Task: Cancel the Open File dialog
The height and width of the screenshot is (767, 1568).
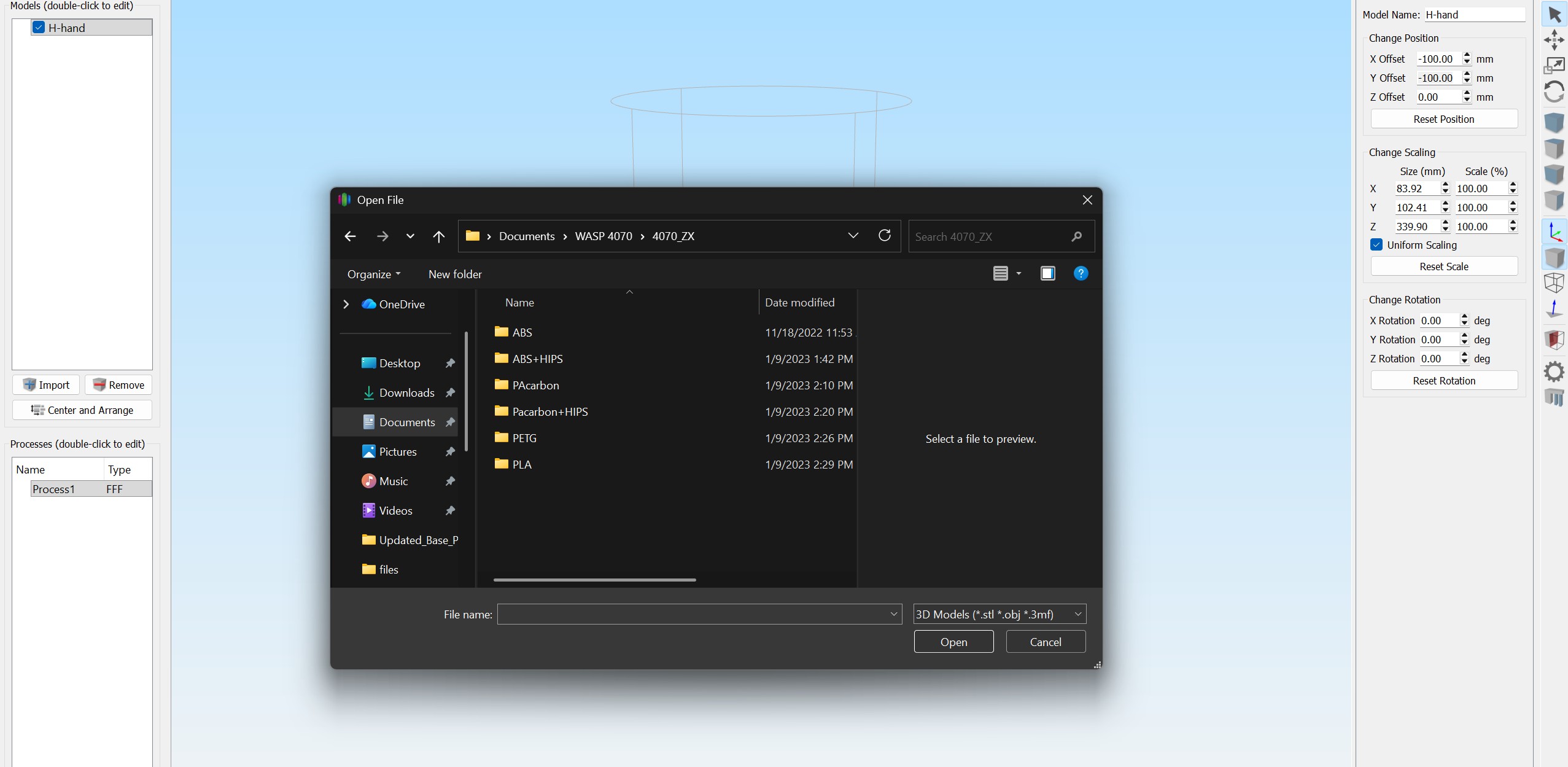Action: pos(1046,642)
